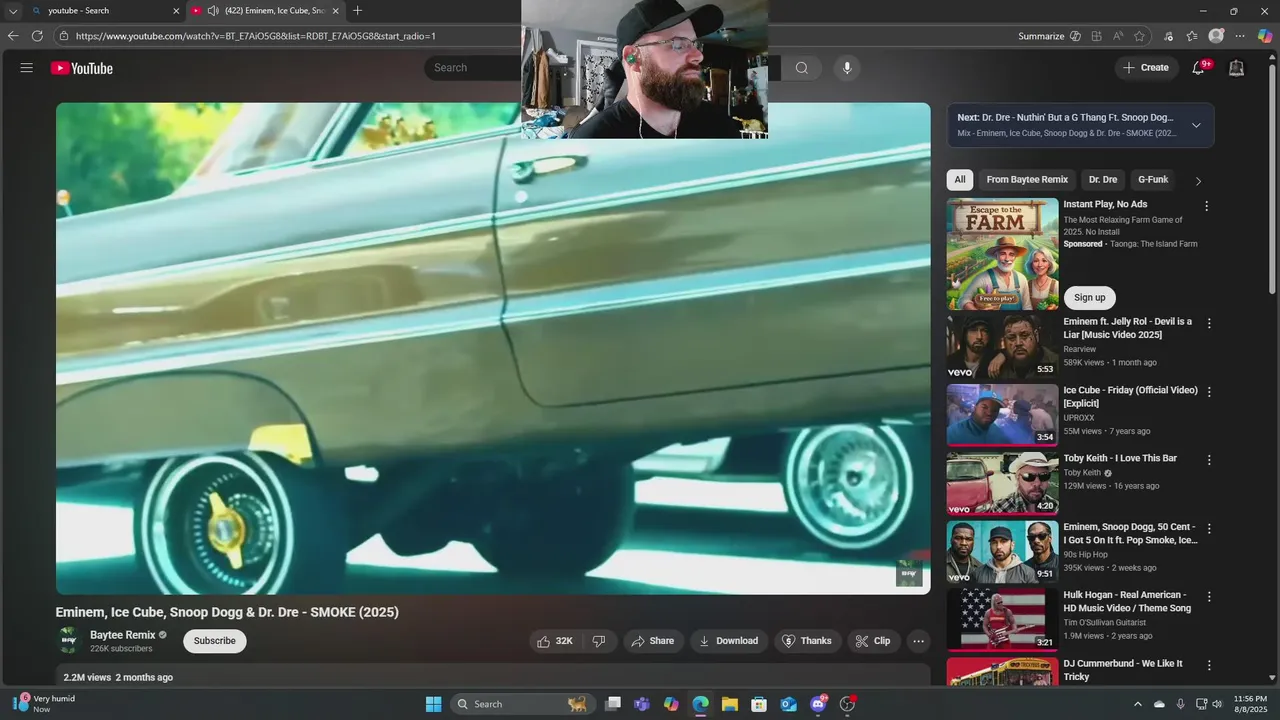Open the tab actions menu chevron
Screen dimensions: 1280x720
(x=13, y=11)
